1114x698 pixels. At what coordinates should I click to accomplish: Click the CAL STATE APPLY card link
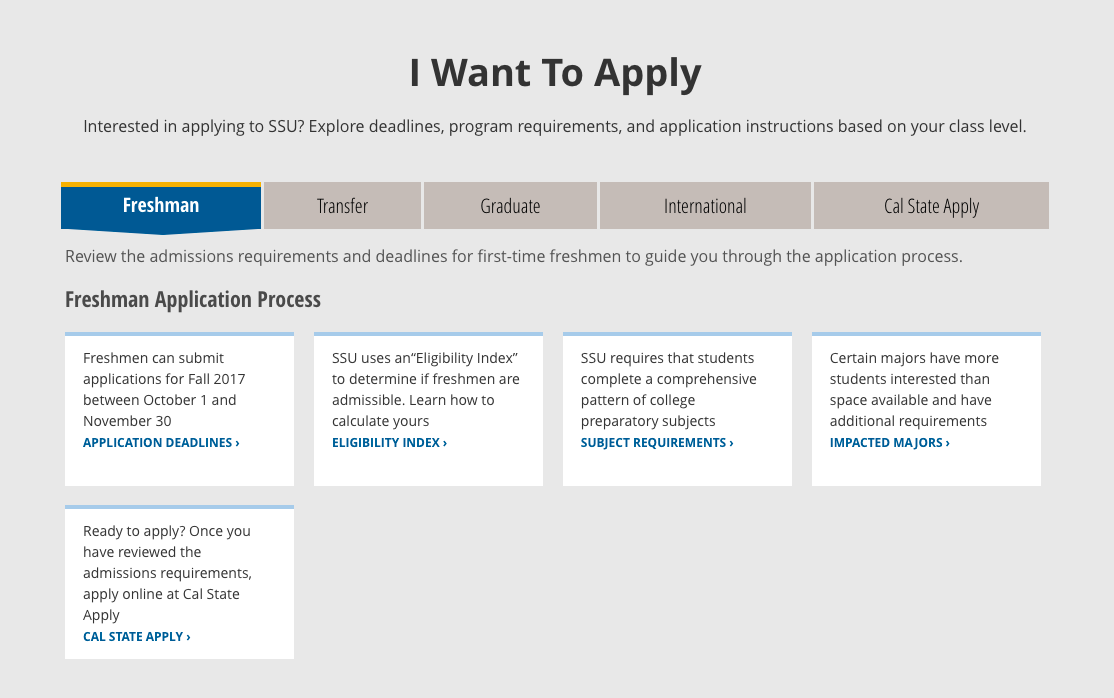[136, 637]
